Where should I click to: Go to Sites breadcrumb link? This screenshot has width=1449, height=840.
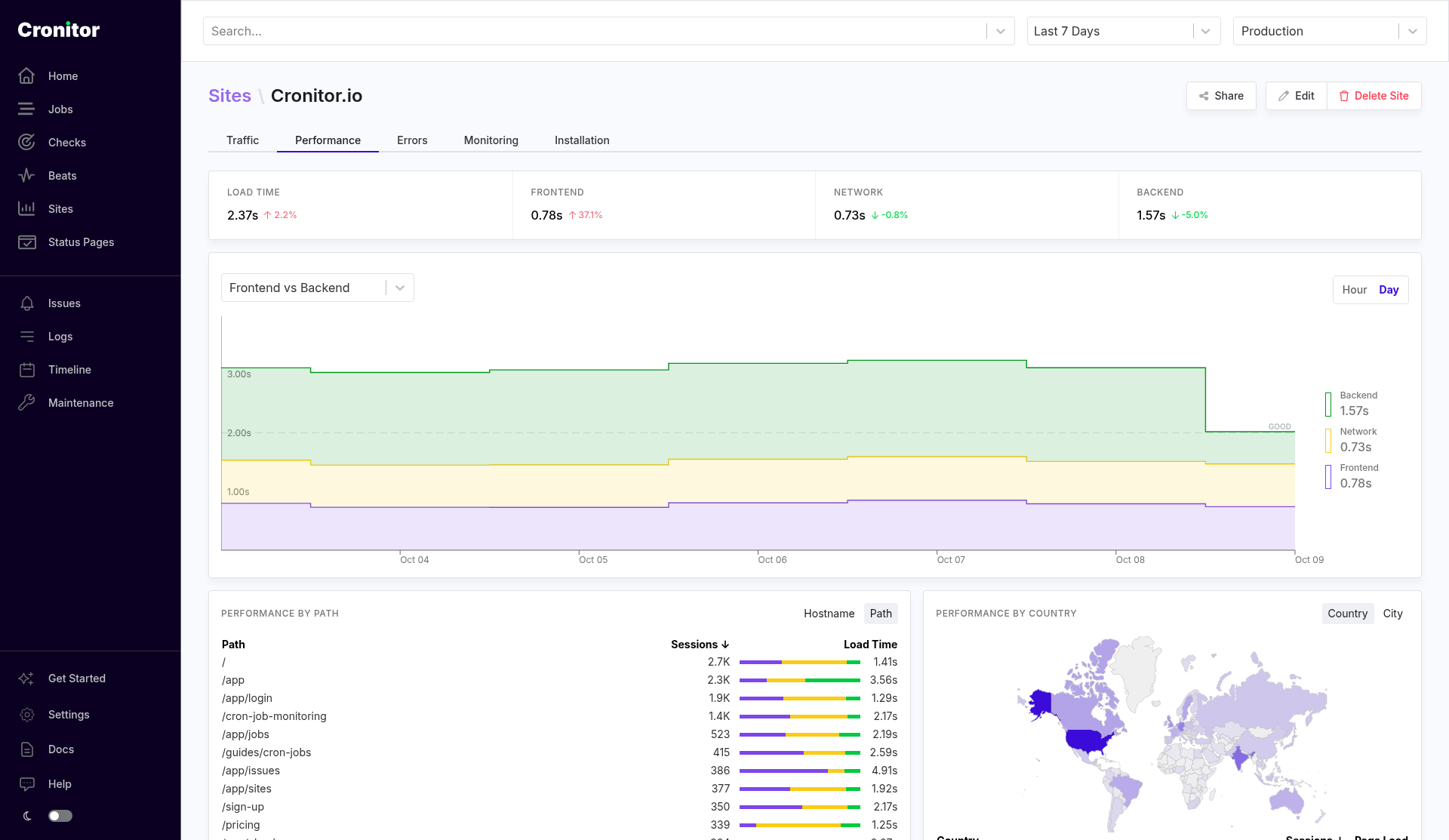click(229, 96)
